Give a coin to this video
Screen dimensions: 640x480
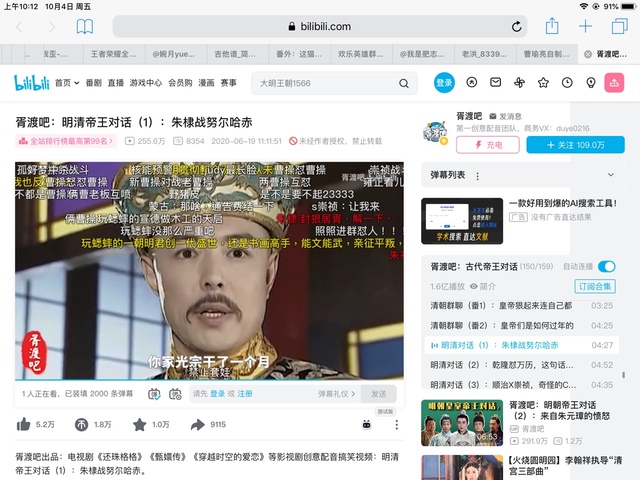click(x=81, y=424)
